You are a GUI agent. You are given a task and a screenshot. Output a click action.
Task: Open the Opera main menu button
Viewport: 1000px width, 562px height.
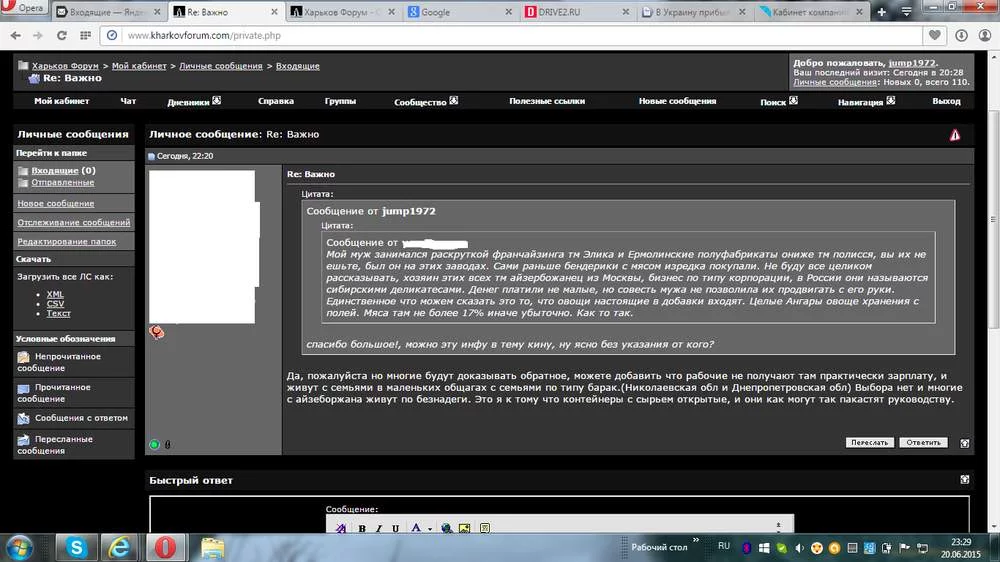[23, 8]
